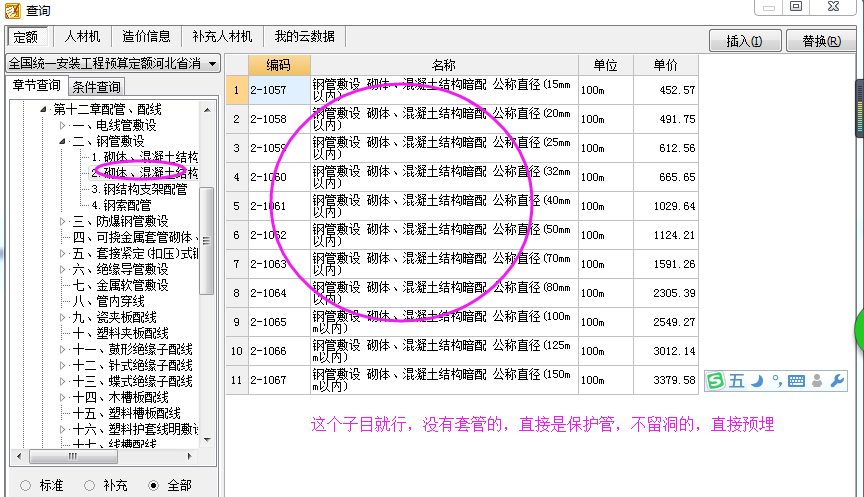The height and width of the screenshot is (497, 864).
Task: Click the Sogou S input method icon
Action: (x=715, y=381)
